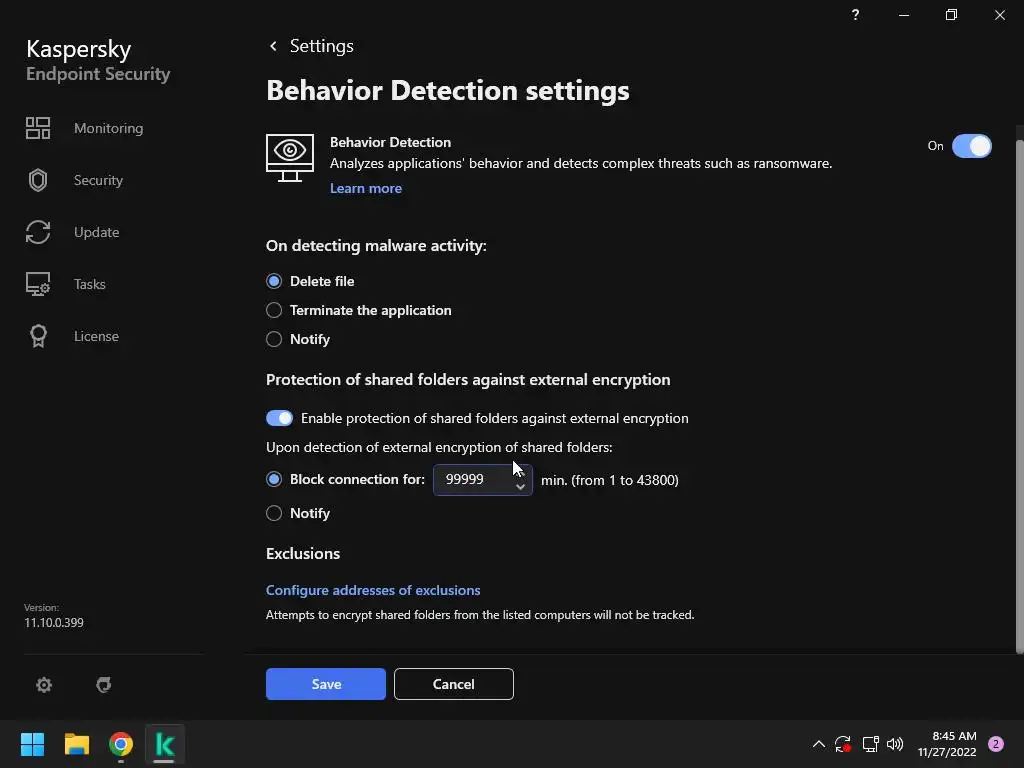Click the Kaspersky taskbar icon
1024x768 pixels.
pyautogui.click(x=165, y=744)
